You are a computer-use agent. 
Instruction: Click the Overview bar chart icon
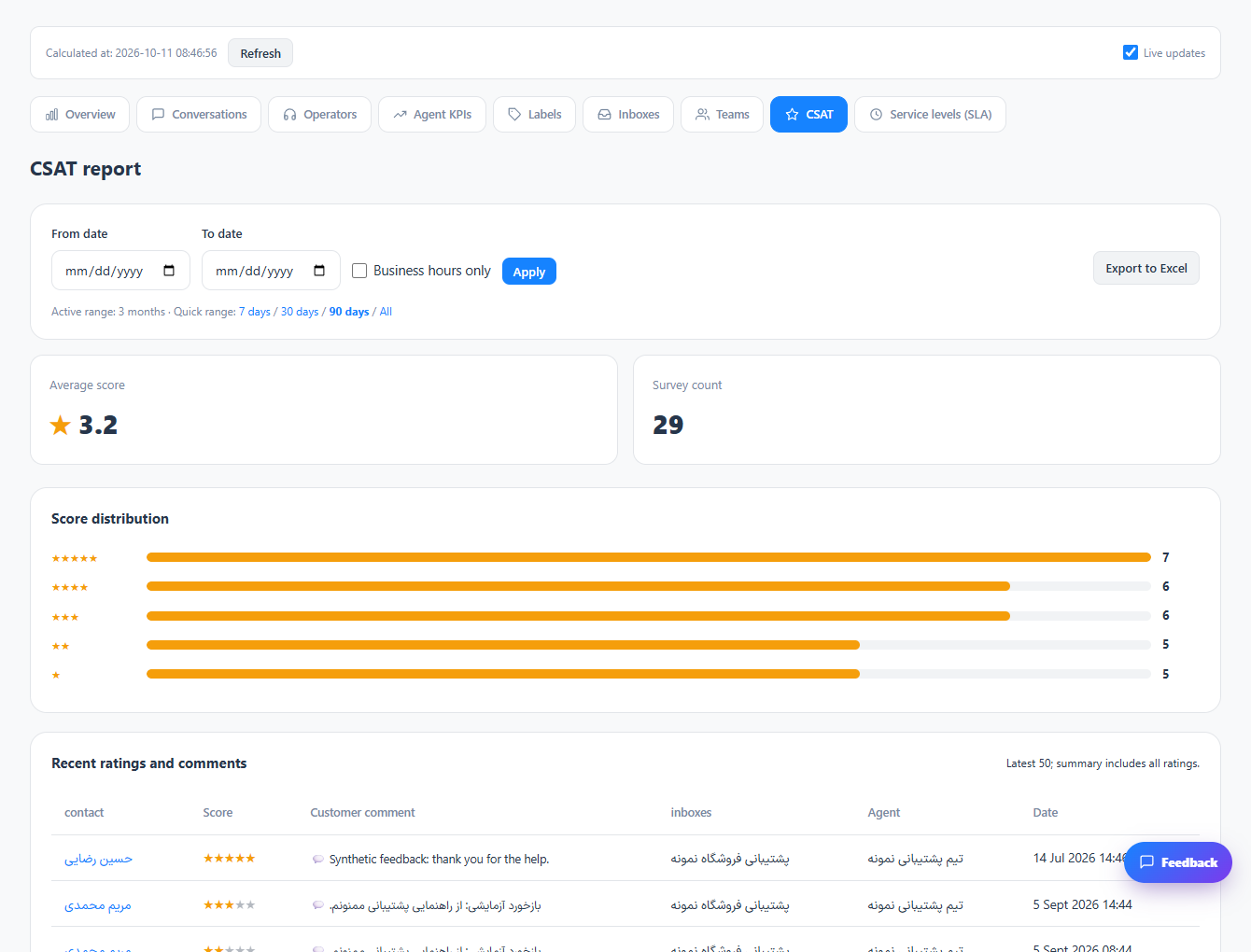51,115
